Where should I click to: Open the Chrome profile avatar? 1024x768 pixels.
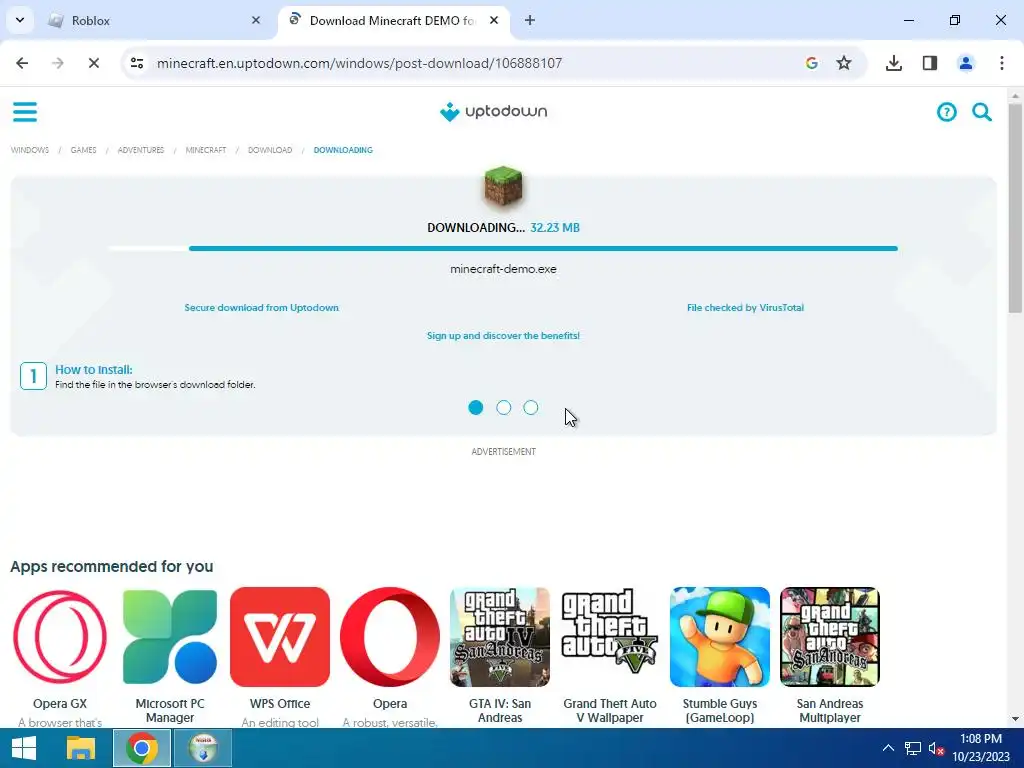tap(966, 63)
